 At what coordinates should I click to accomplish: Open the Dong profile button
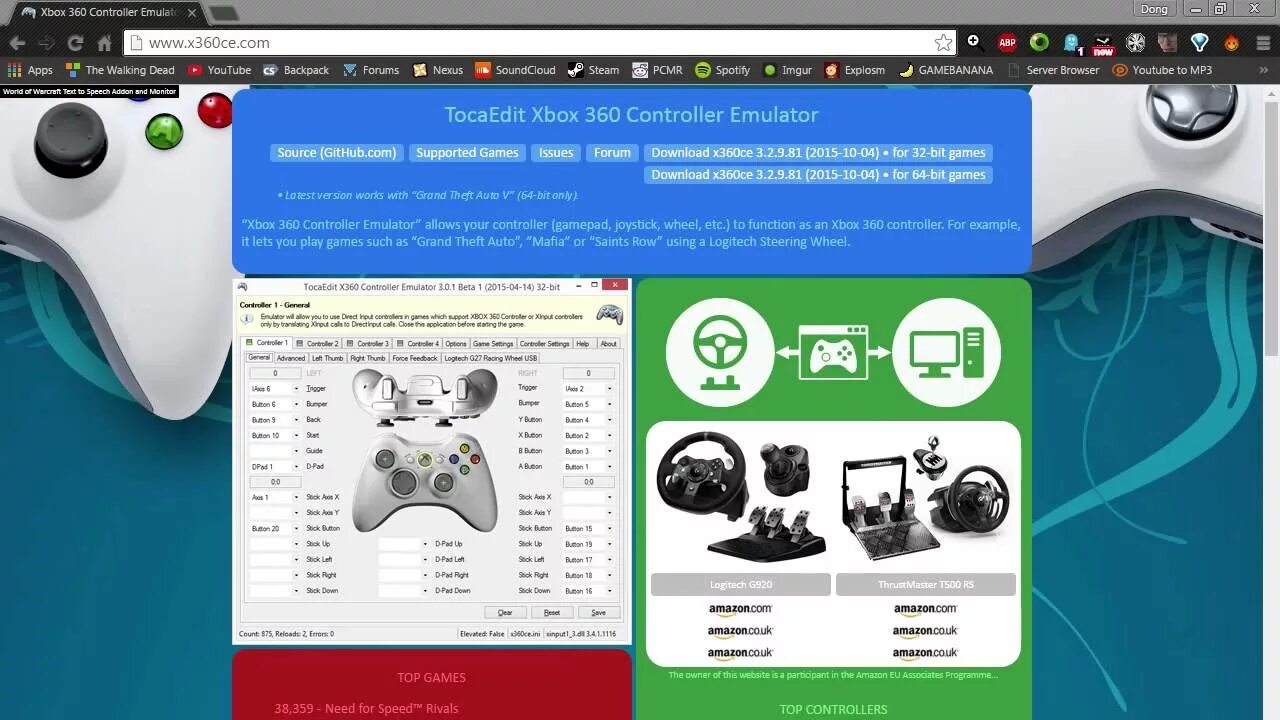(1154, 9)
